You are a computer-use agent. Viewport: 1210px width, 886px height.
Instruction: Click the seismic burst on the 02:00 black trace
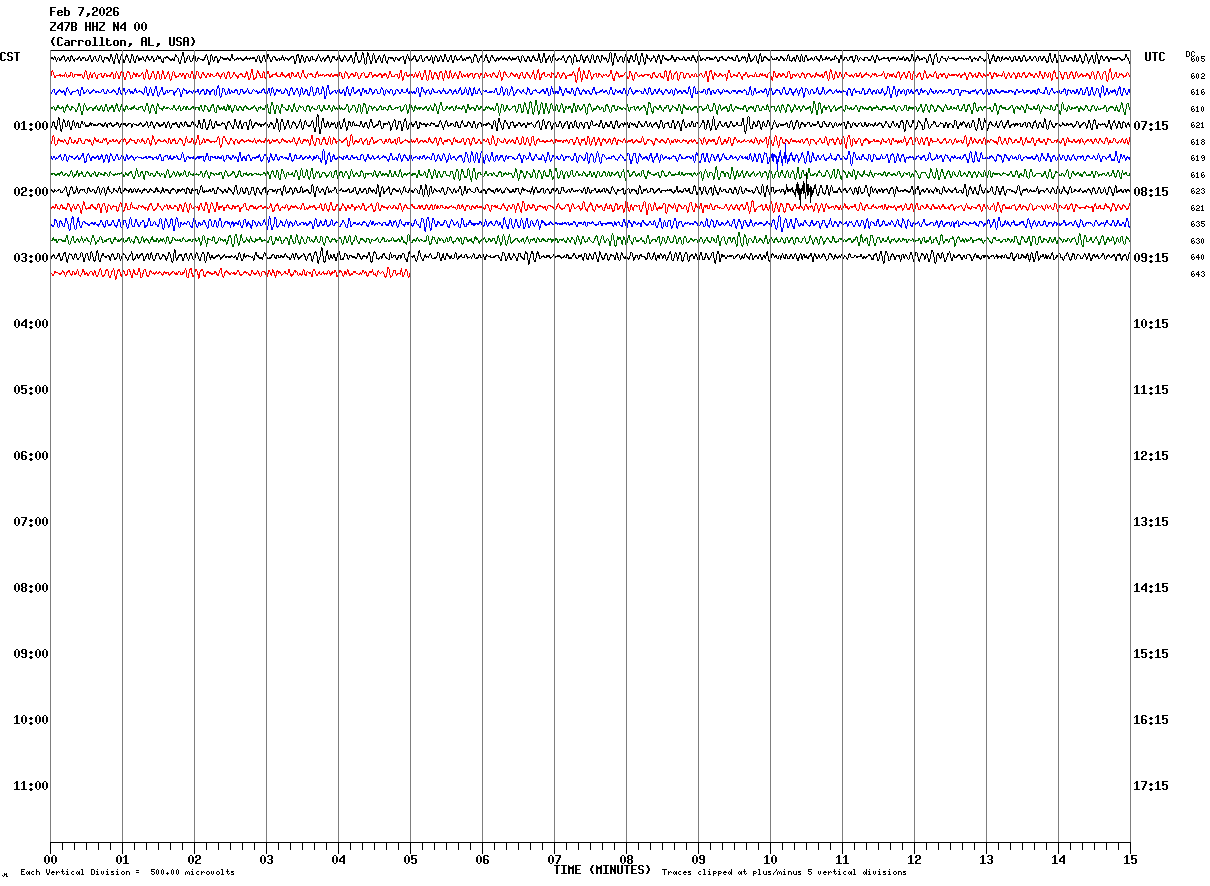[803, 190]
